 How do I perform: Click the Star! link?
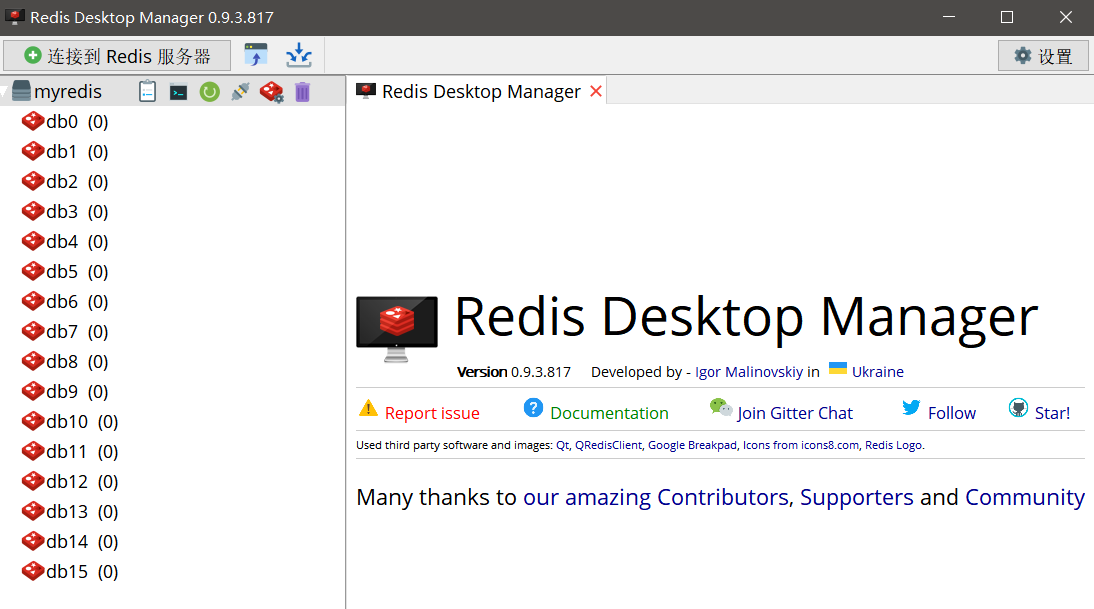[x=1052, y=413]
